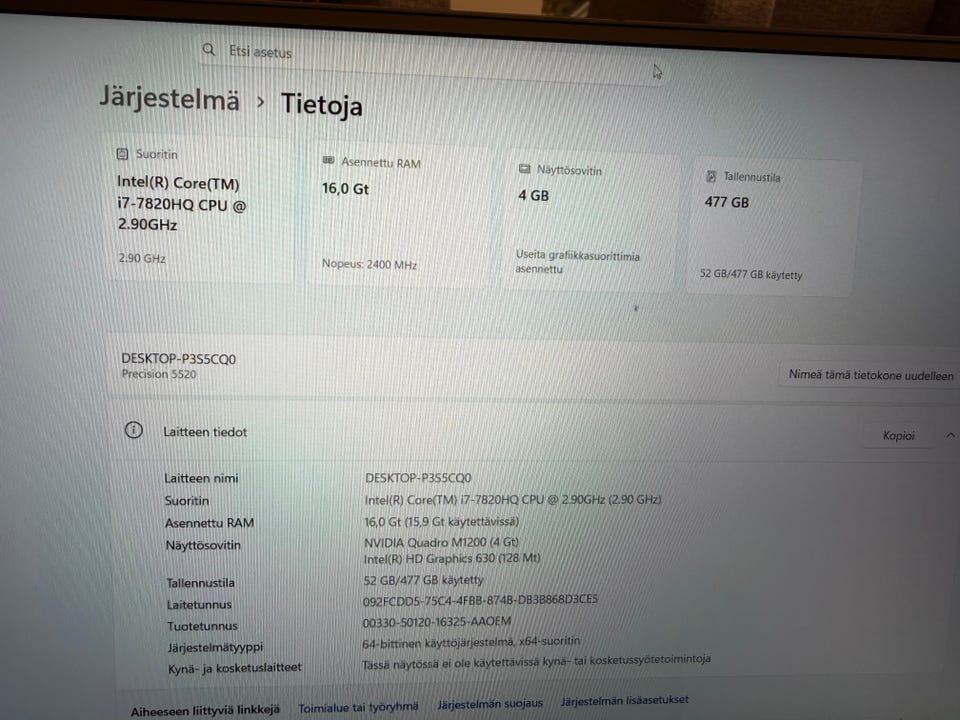Select the Tietoja breadcrumb title
Screen dimensions: 960x720
321,105
